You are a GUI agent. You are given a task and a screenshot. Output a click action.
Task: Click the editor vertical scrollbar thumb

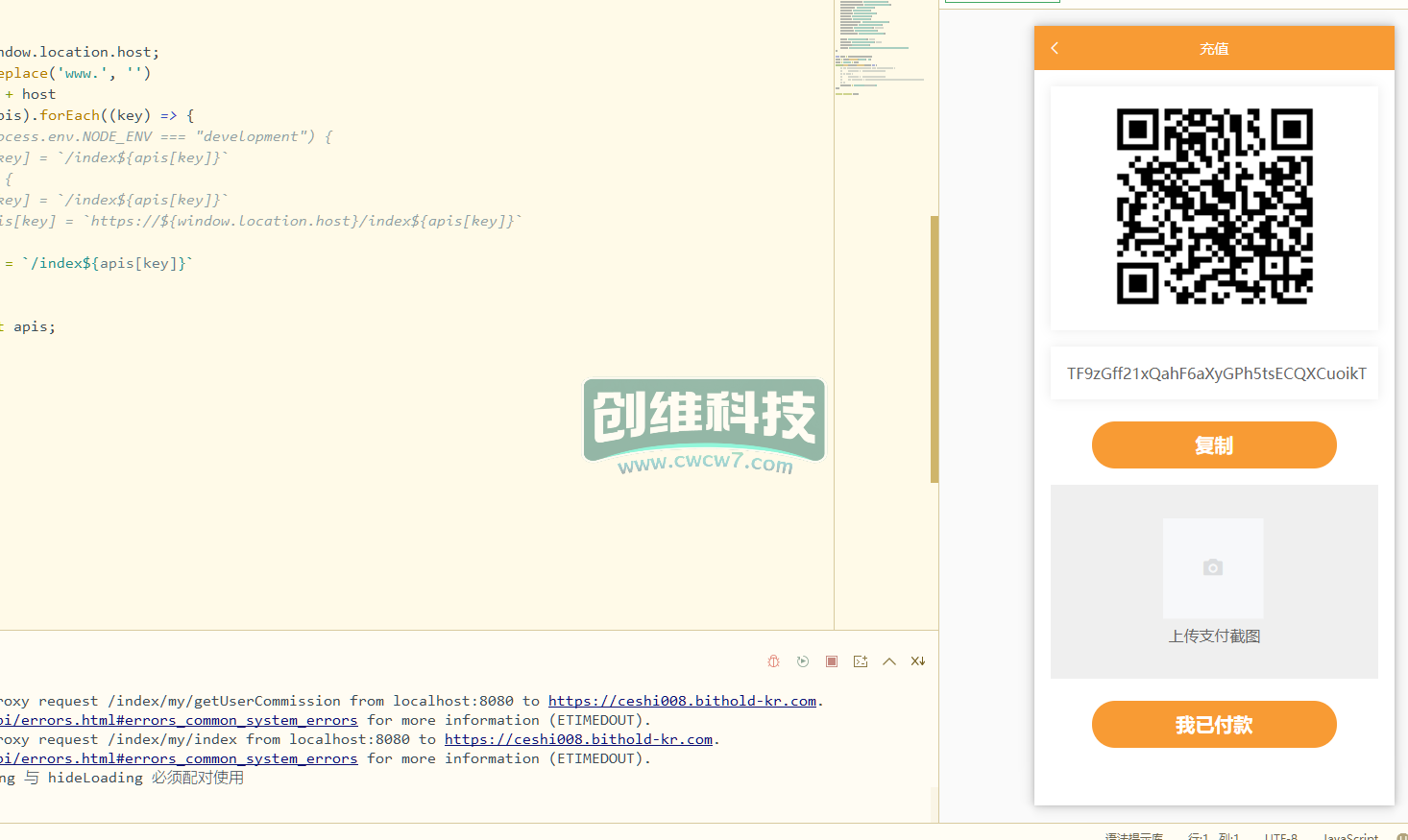pyautogui.click(x=935, y=348)
